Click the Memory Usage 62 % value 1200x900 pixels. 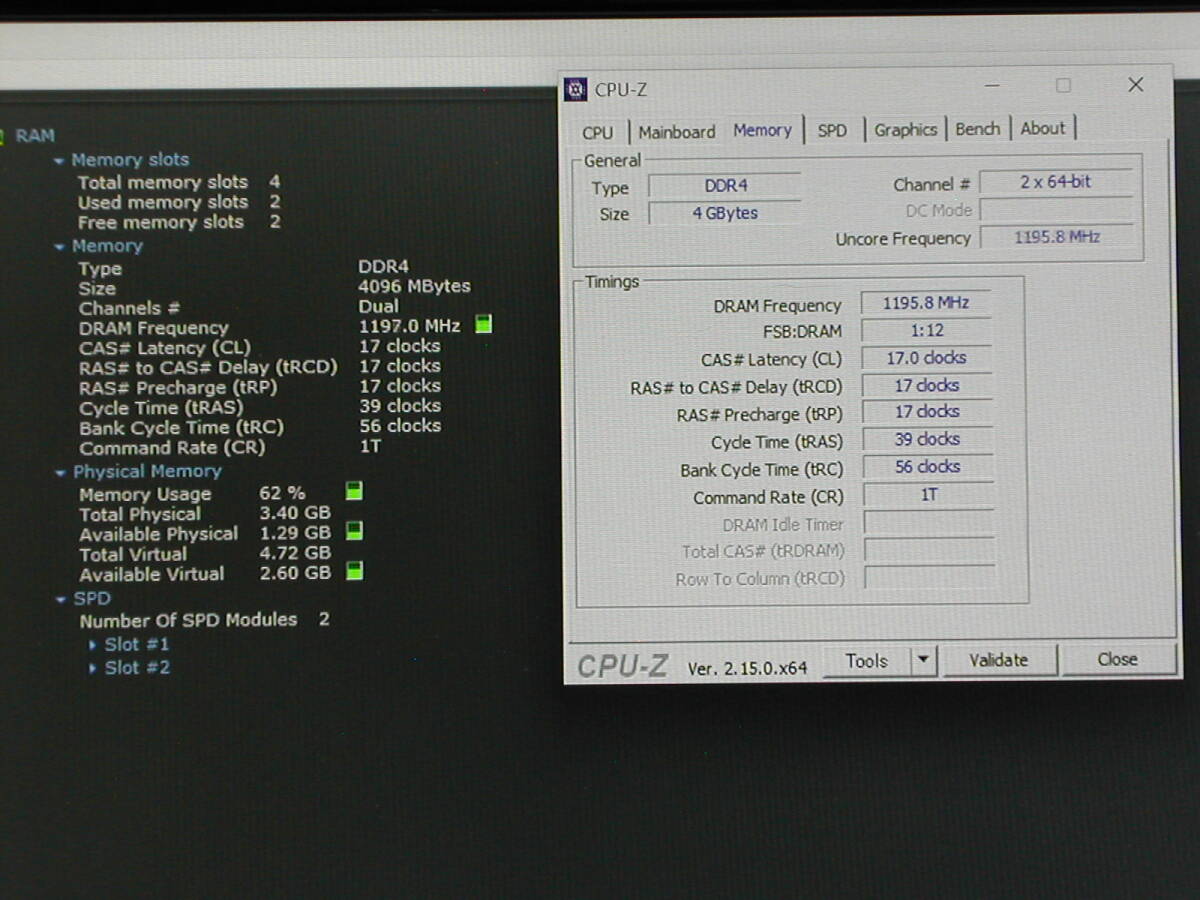coord(282,493)
